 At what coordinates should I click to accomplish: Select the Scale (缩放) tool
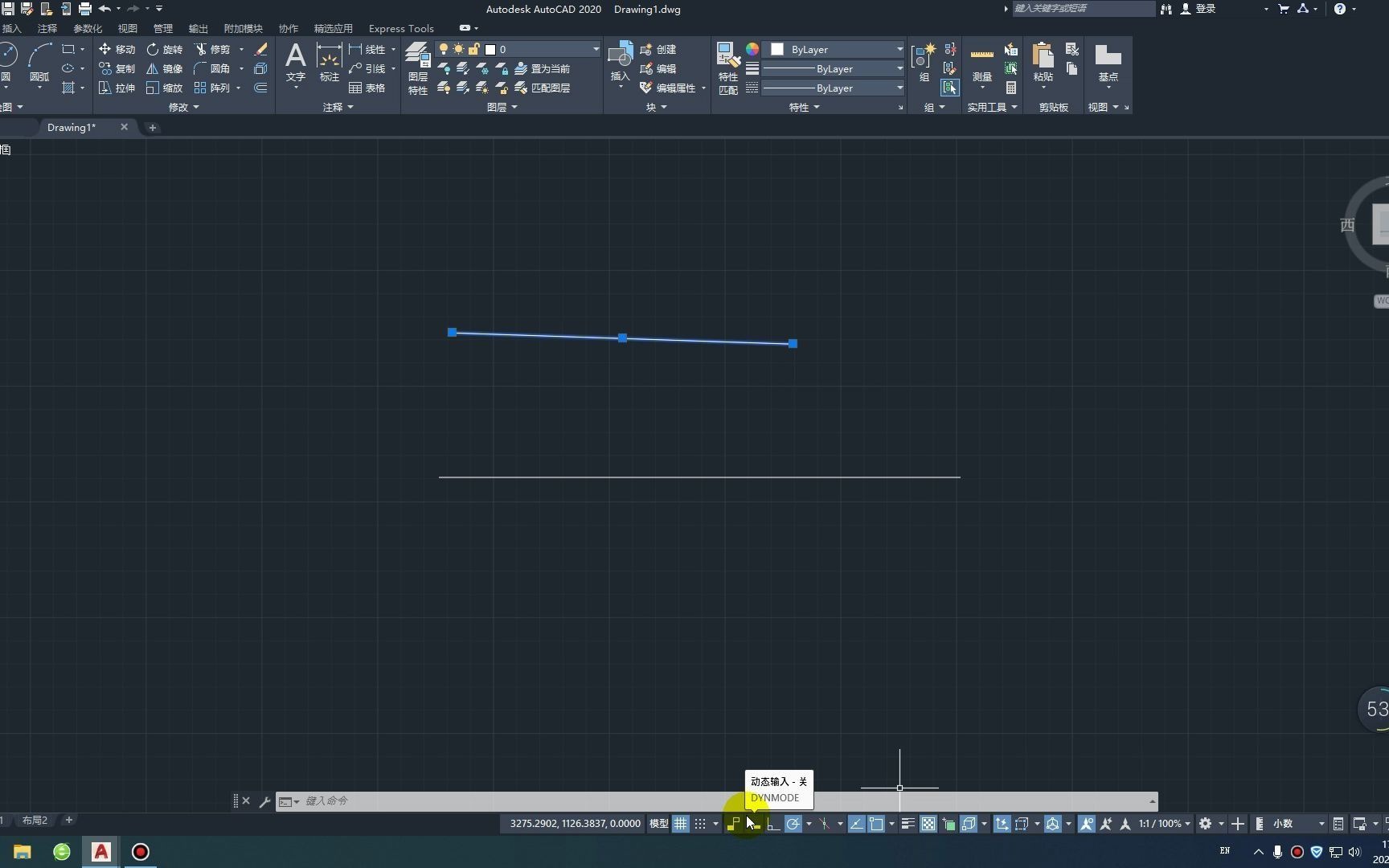coord(165,88)
